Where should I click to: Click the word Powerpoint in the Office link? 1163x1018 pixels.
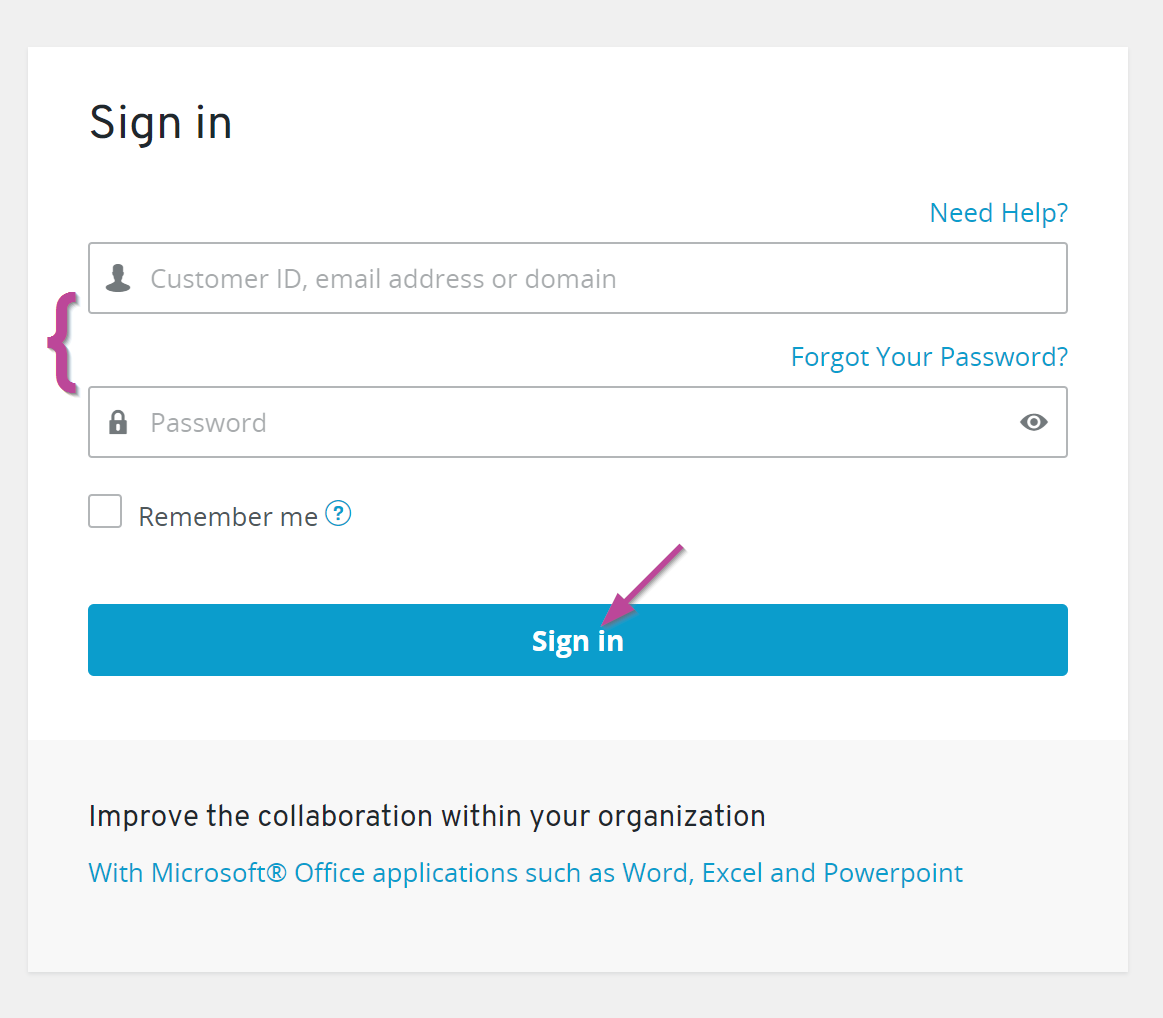[893, 873]
